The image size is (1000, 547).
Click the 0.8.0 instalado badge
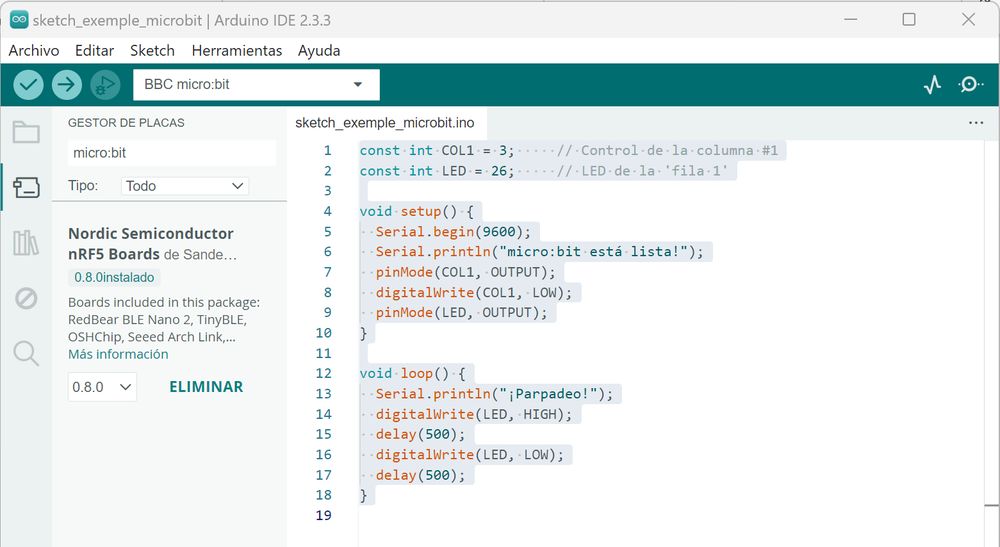click(x=114, y=277)
